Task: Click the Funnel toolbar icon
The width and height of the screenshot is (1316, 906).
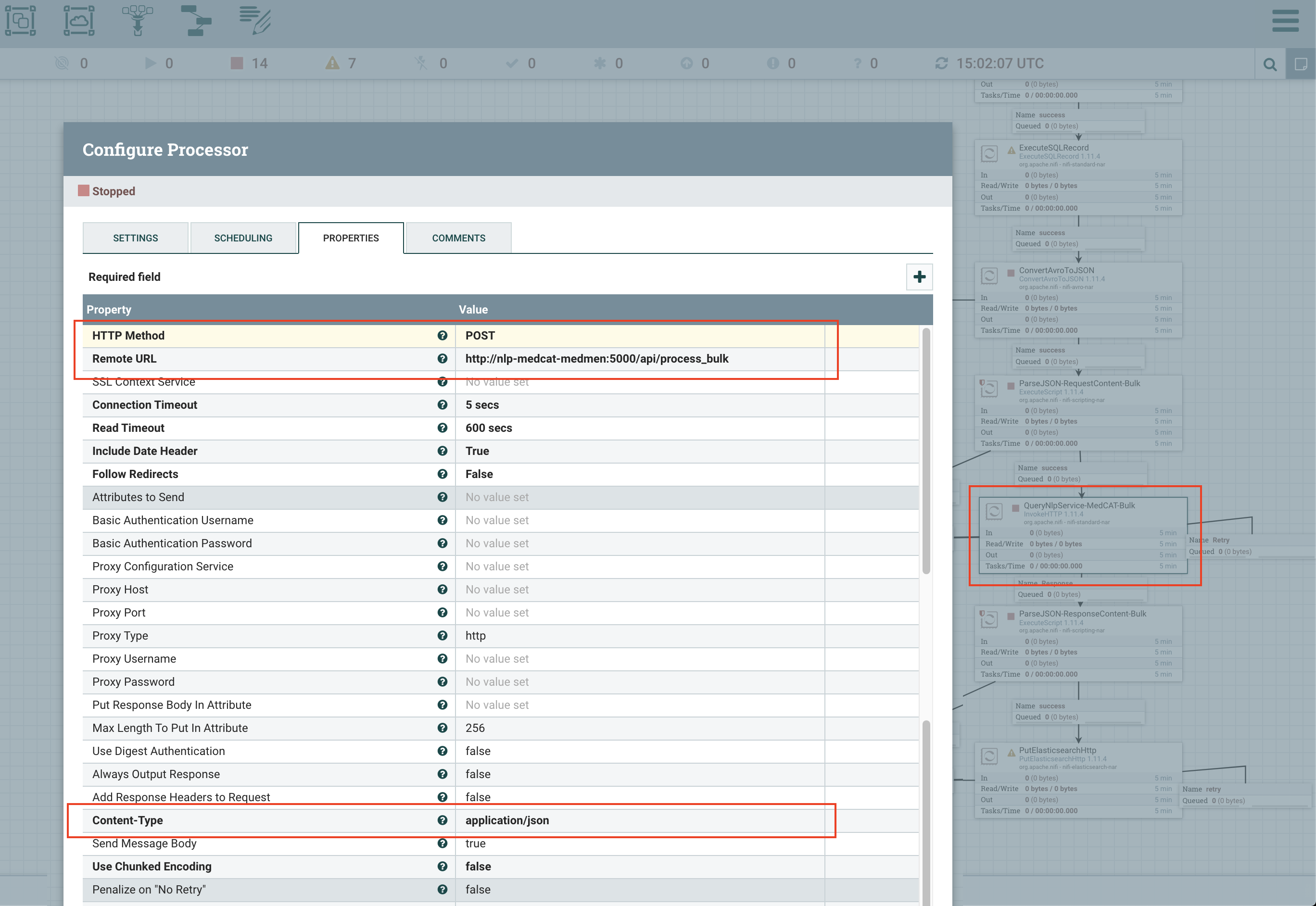Action: [138, 20]
